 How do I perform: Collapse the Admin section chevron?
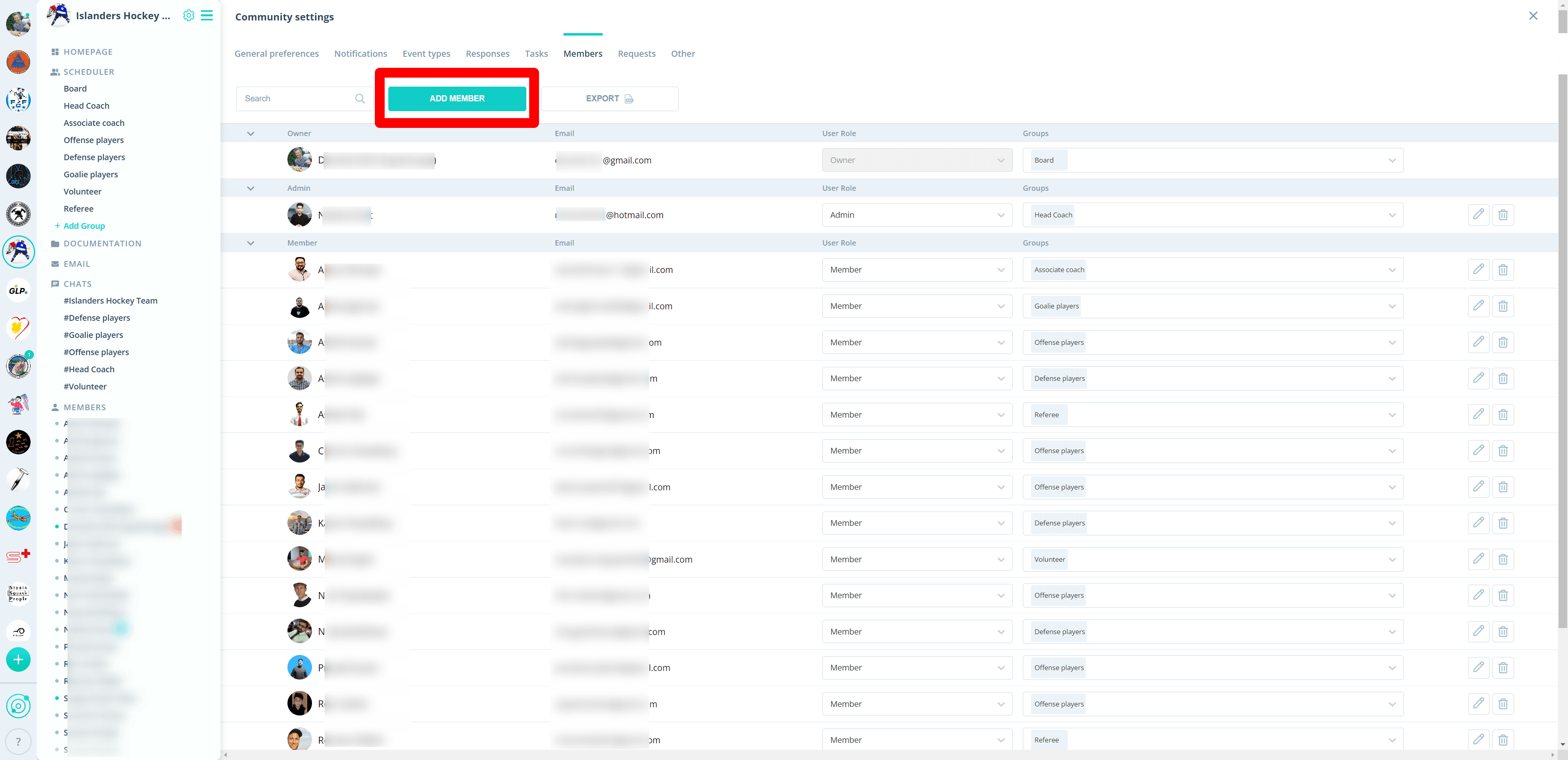coord(251,188)
